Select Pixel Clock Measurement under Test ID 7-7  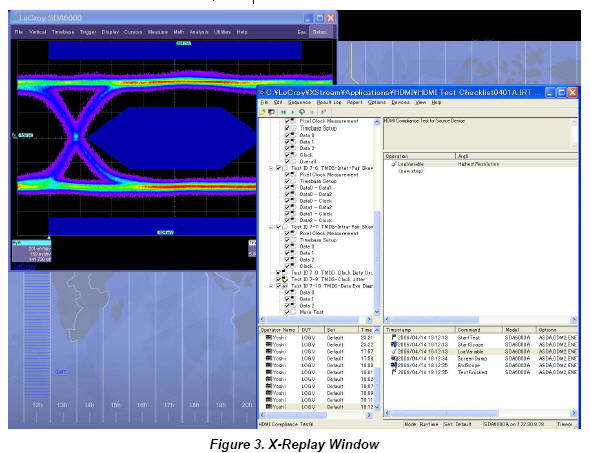click(x=329, y=233)
